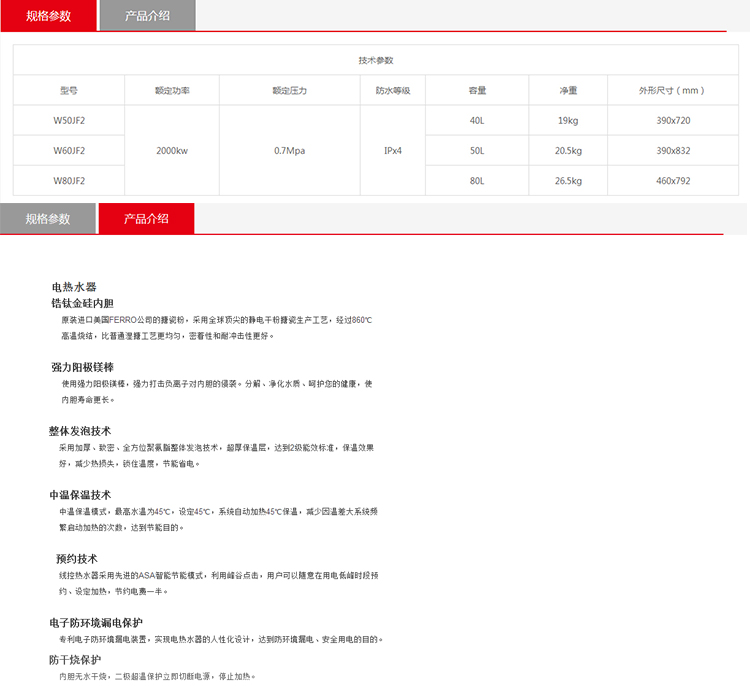The image size is (750, 686).
Task: Open the gray 产品介绍 tab above the table
Action: coord(147,16)
